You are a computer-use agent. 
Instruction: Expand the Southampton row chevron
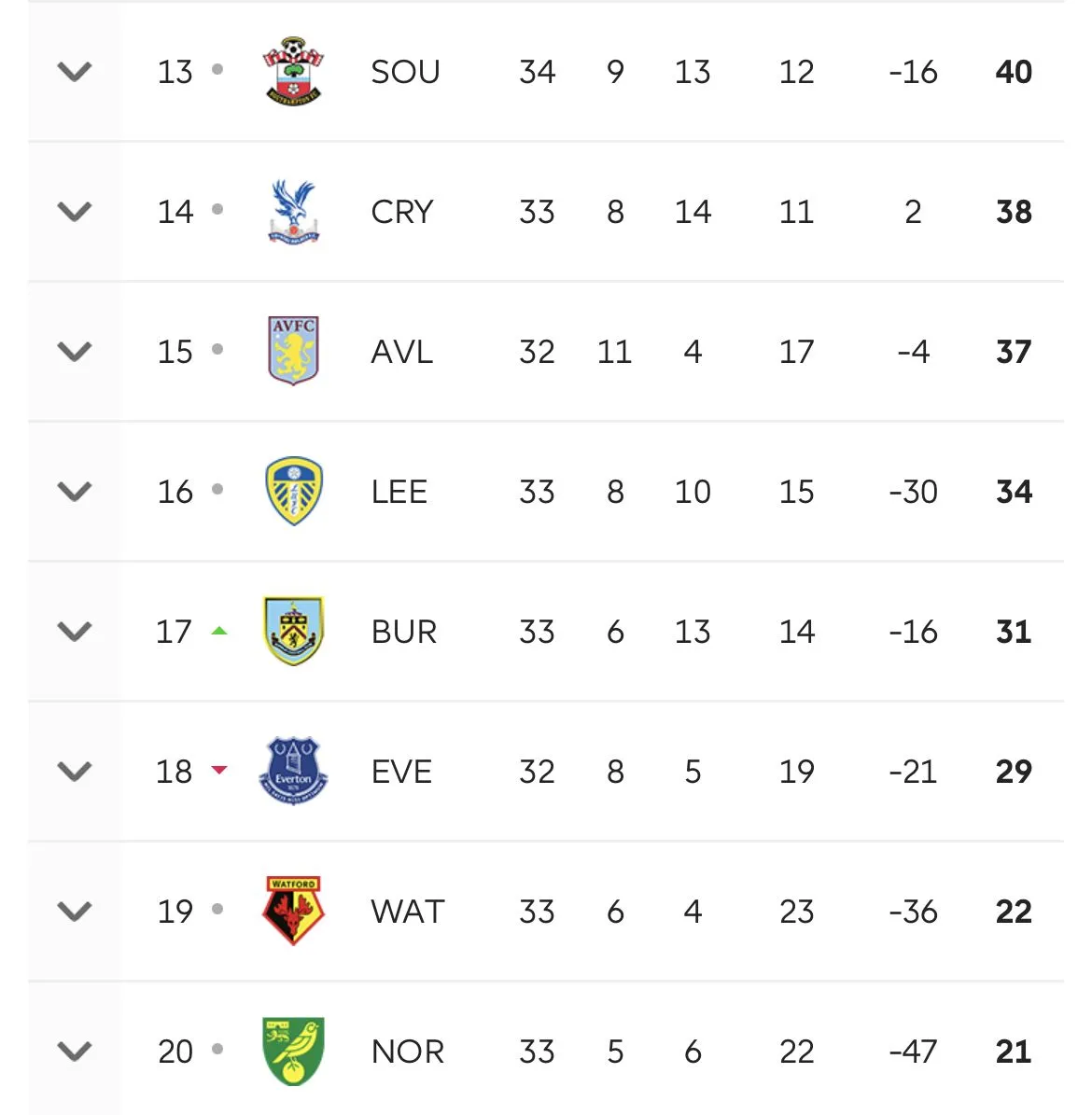point(75,72)
